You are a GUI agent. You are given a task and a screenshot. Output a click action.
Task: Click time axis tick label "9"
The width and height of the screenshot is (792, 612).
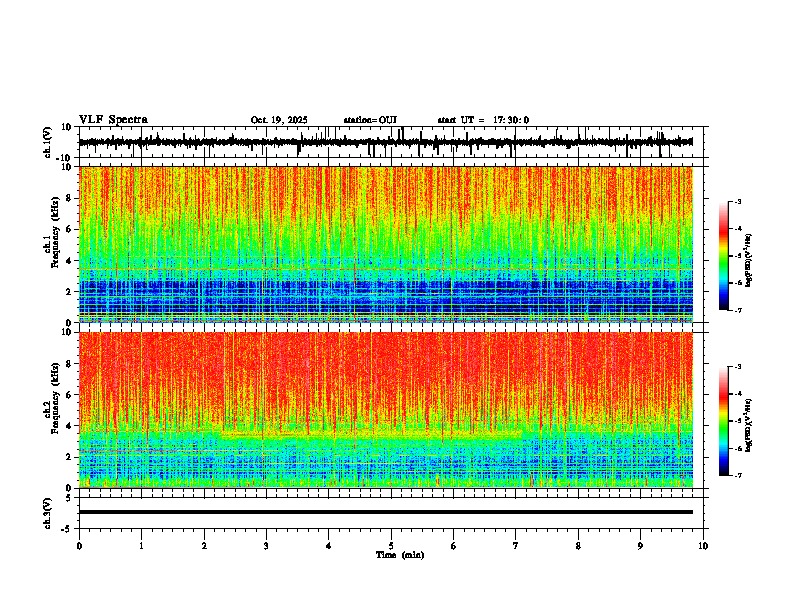tap(640, 546)
